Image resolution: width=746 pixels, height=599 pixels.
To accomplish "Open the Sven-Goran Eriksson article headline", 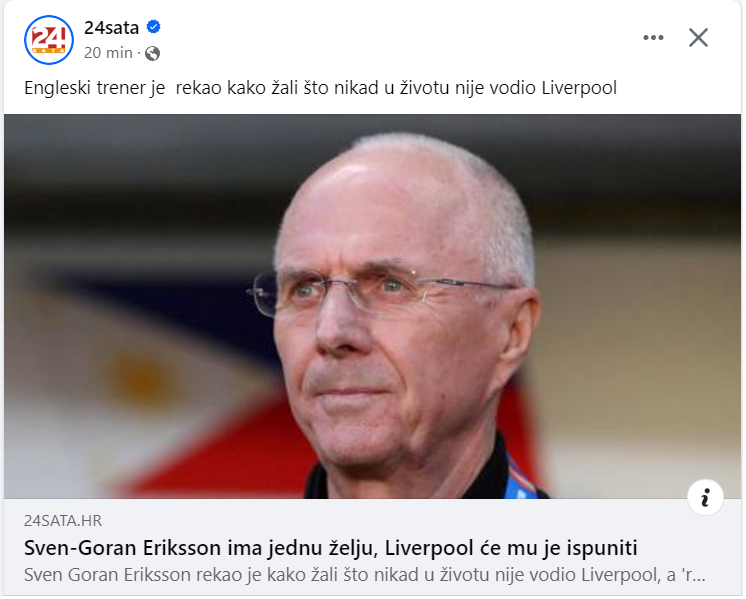I will click(332, 550).
